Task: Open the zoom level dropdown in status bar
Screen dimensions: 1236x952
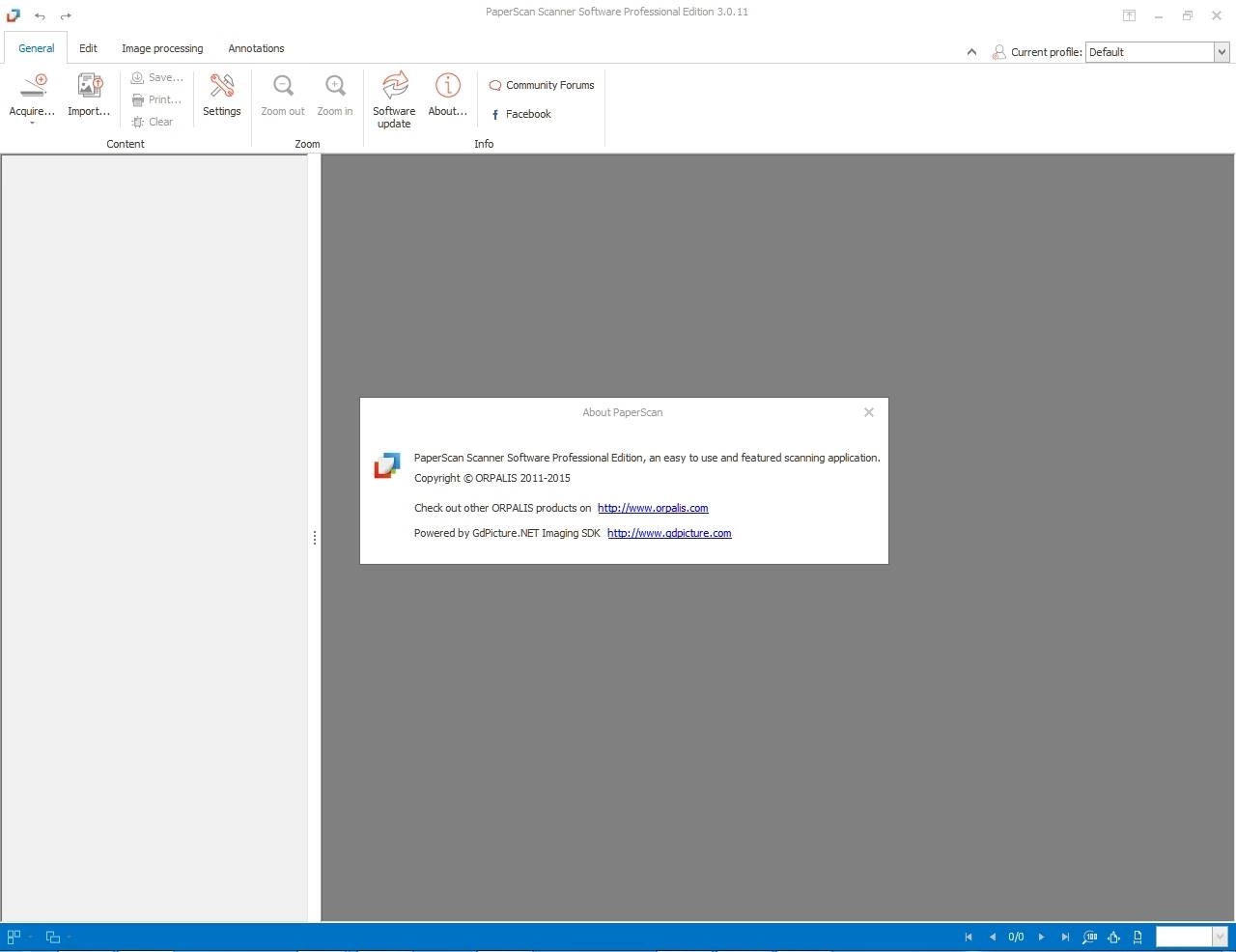Action: 1220,937
